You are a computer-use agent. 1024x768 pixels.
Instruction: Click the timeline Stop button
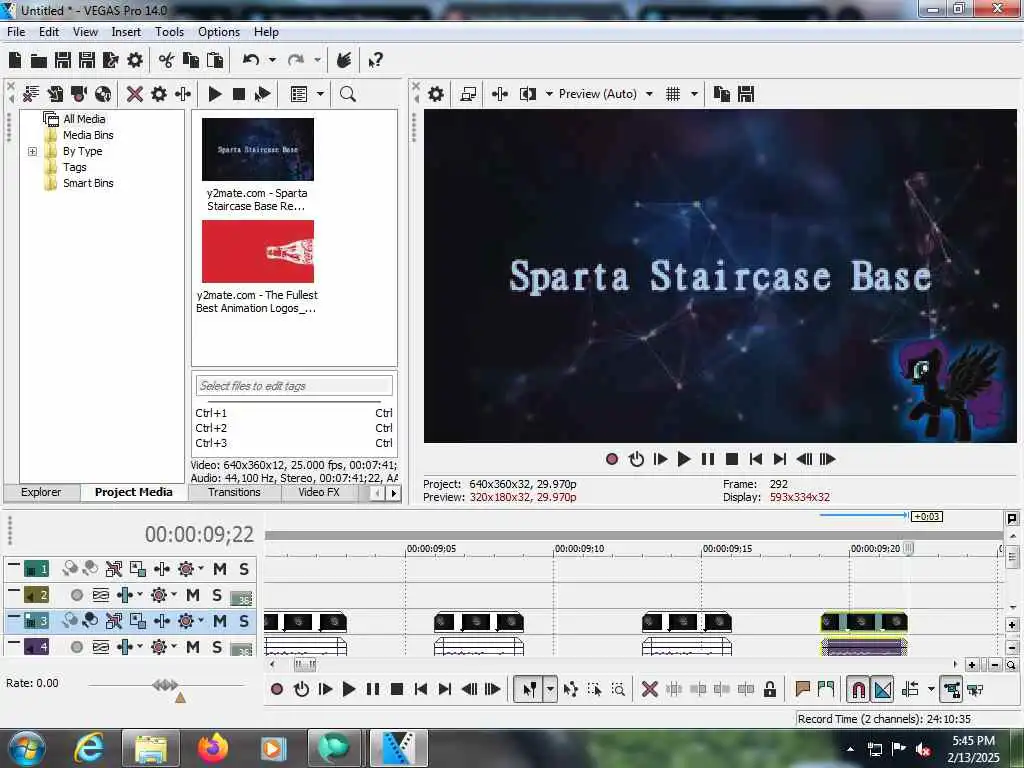(x=396, y=689)
